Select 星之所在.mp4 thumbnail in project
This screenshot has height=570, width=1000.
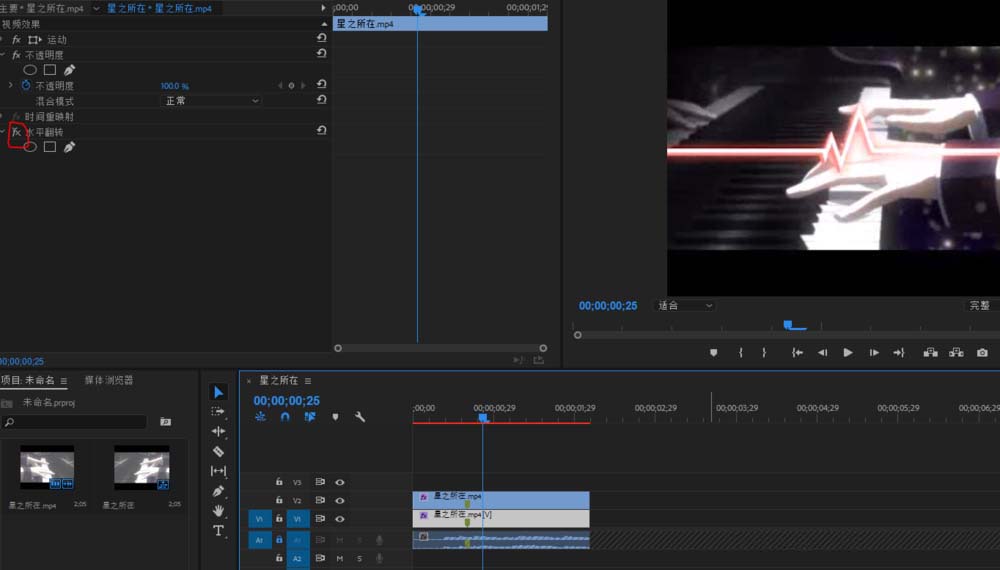pyautogui.click(x=47, y=468)
